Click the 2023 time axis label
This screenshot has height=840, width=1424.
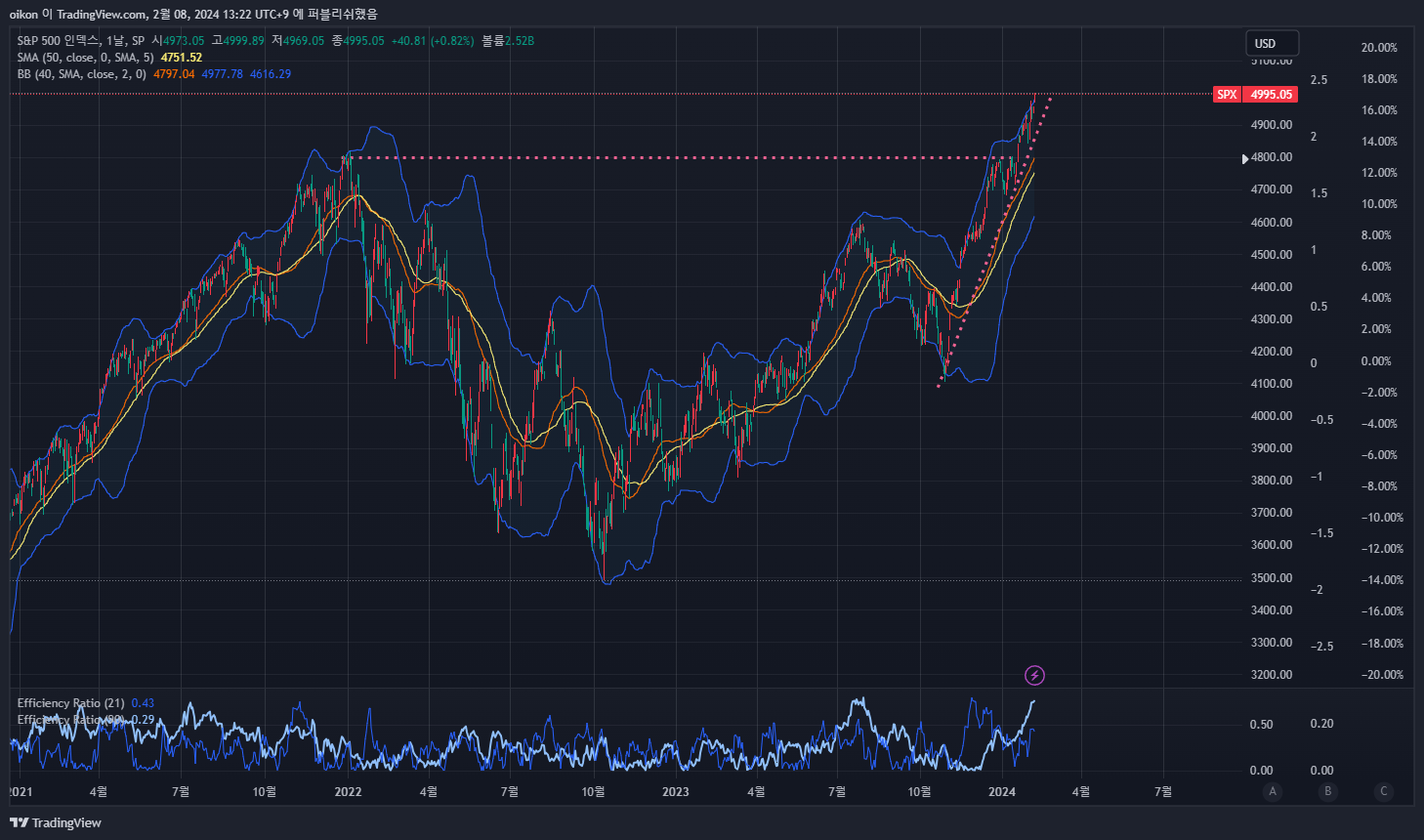(x=676, y=792)
